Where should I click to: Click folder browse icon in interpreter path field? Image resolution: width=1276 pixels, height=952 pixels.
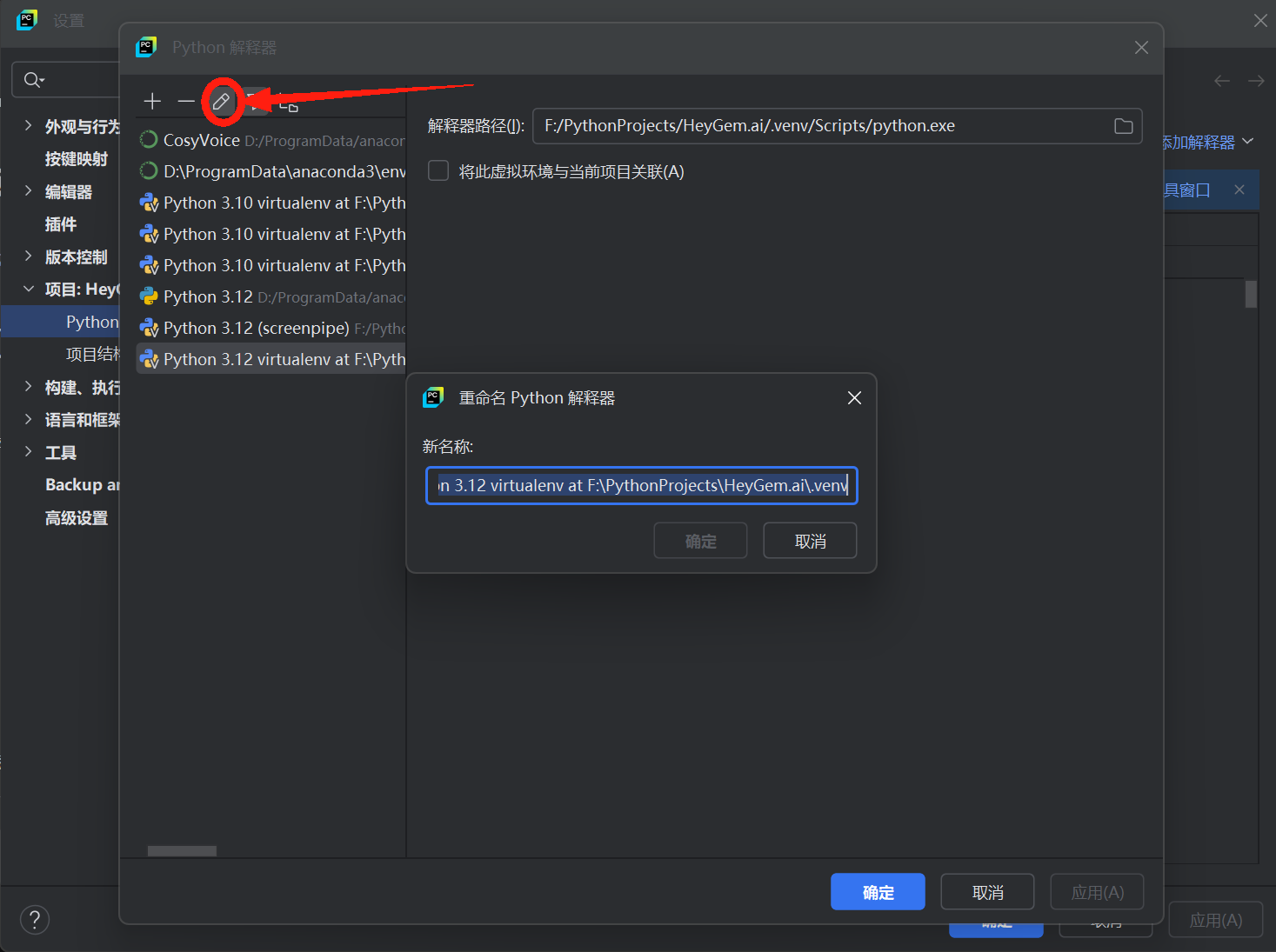coord(1123,126)
